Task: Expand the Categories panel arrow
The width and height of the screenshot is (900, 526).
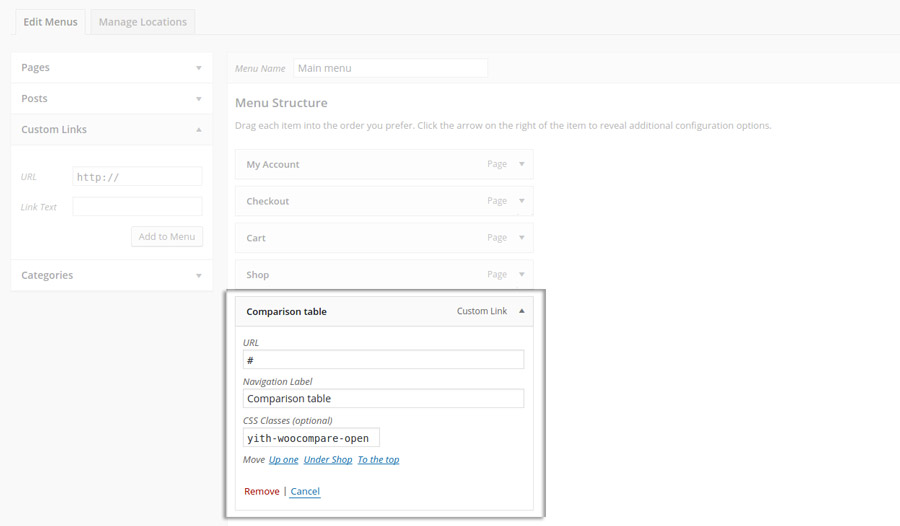Action: [x=199, y=276]
